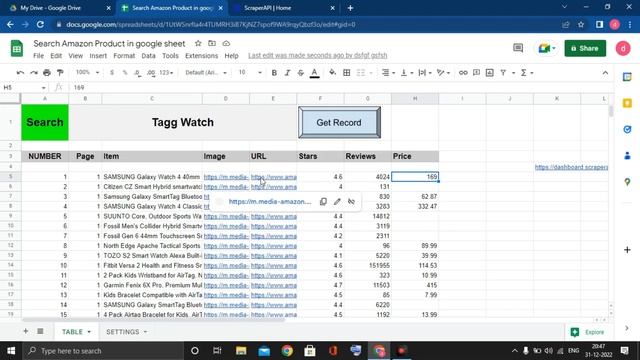This screenshot has height=360, width=640.
Task: Open the Functions sigma dropdown
Action: (527, 73)
